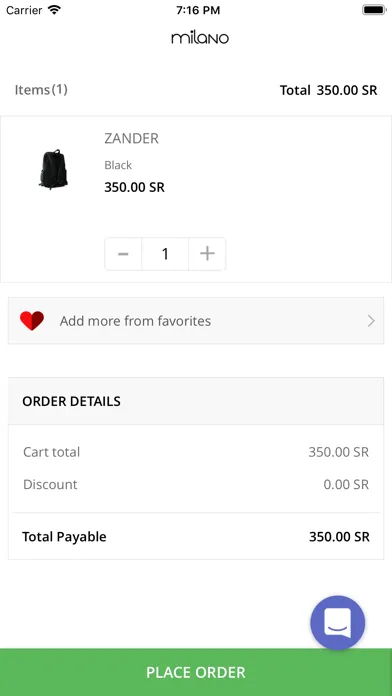Tap the Total 350.00 SR at top
This screenshot has height=696, width=392.
pos(329,90)
